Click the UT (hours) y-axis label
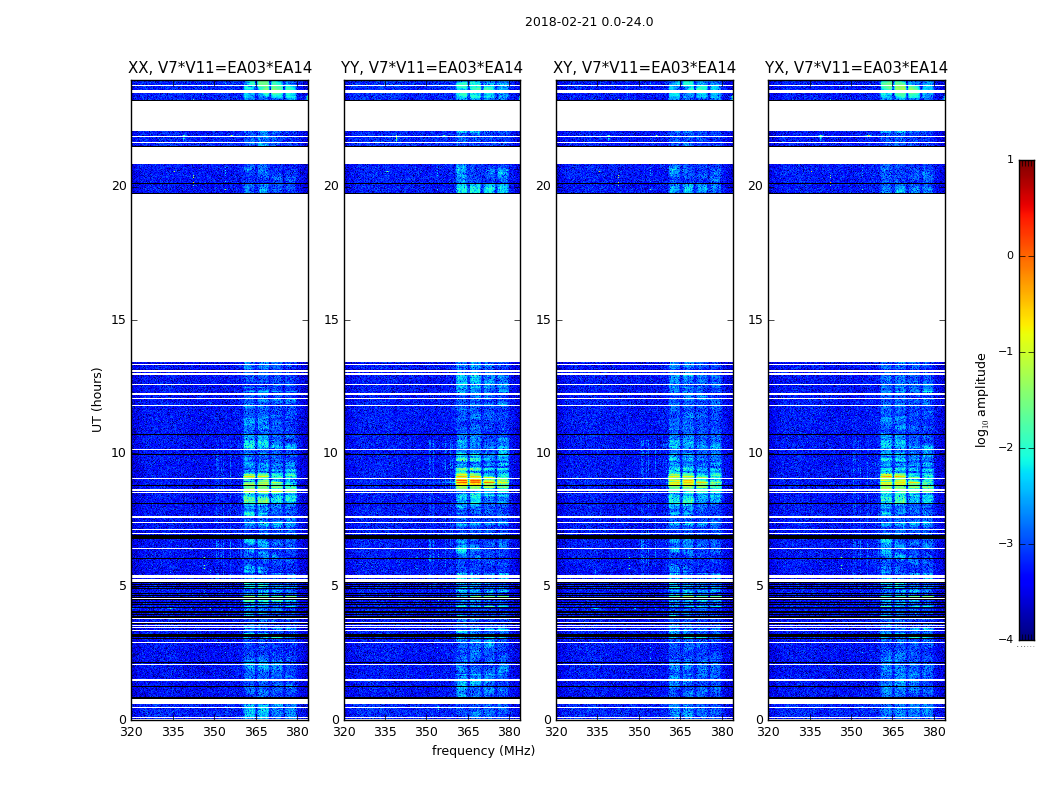The image size is (1050, 800). point(97,399)
